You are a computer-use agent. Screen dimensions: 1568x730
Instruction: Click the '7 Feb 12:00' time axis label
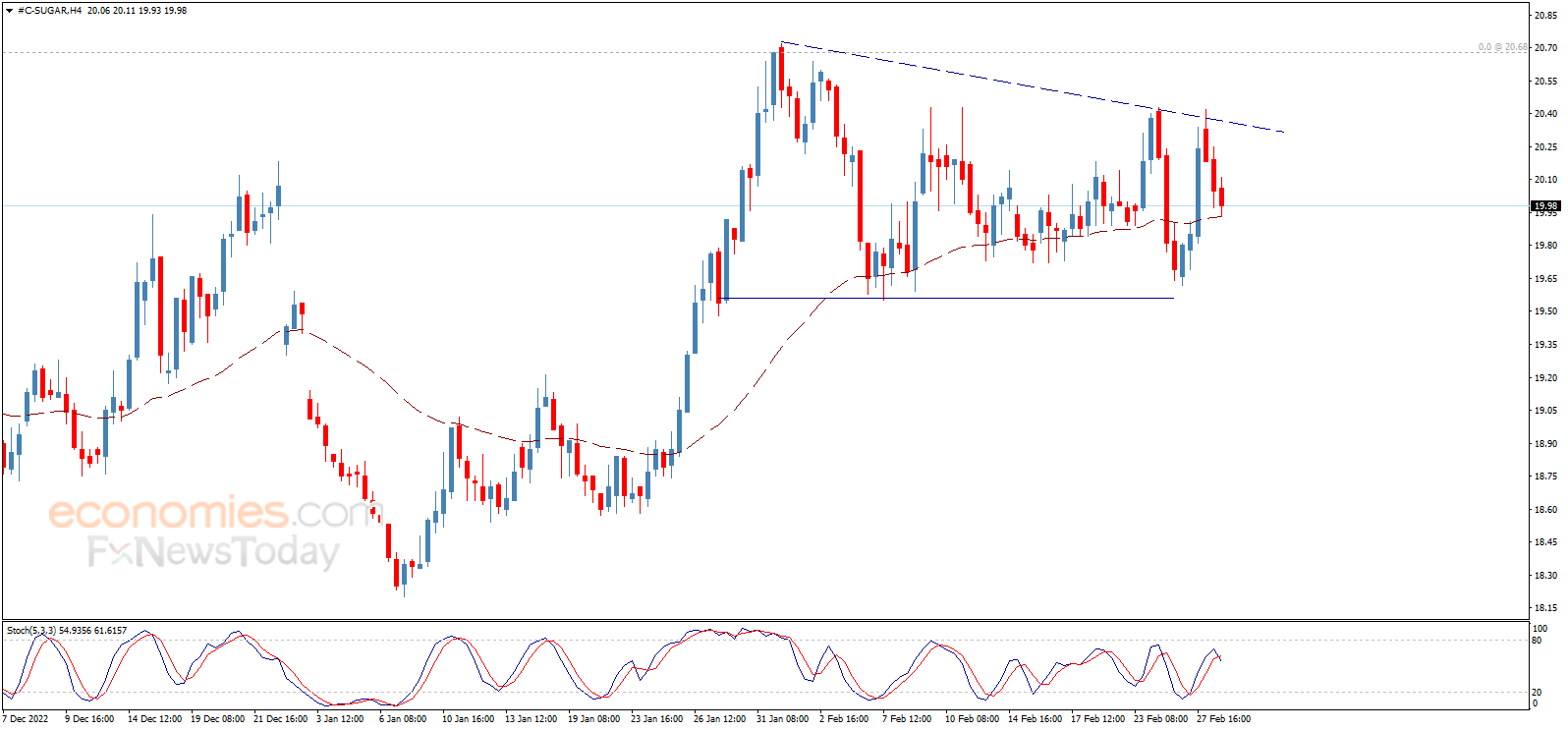907,719
